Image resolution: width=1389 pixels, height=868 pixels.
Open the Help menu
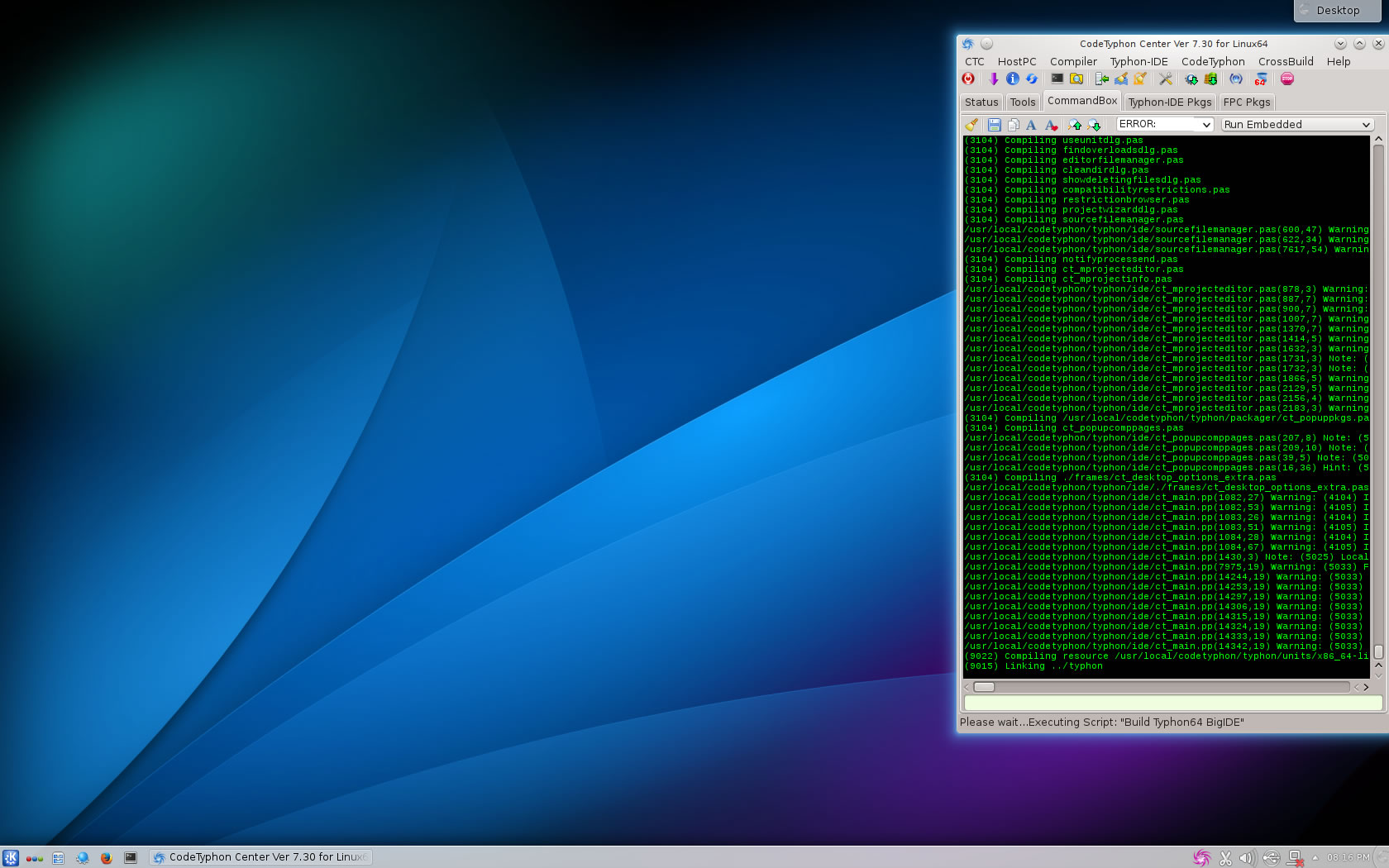click(1339, 61)
